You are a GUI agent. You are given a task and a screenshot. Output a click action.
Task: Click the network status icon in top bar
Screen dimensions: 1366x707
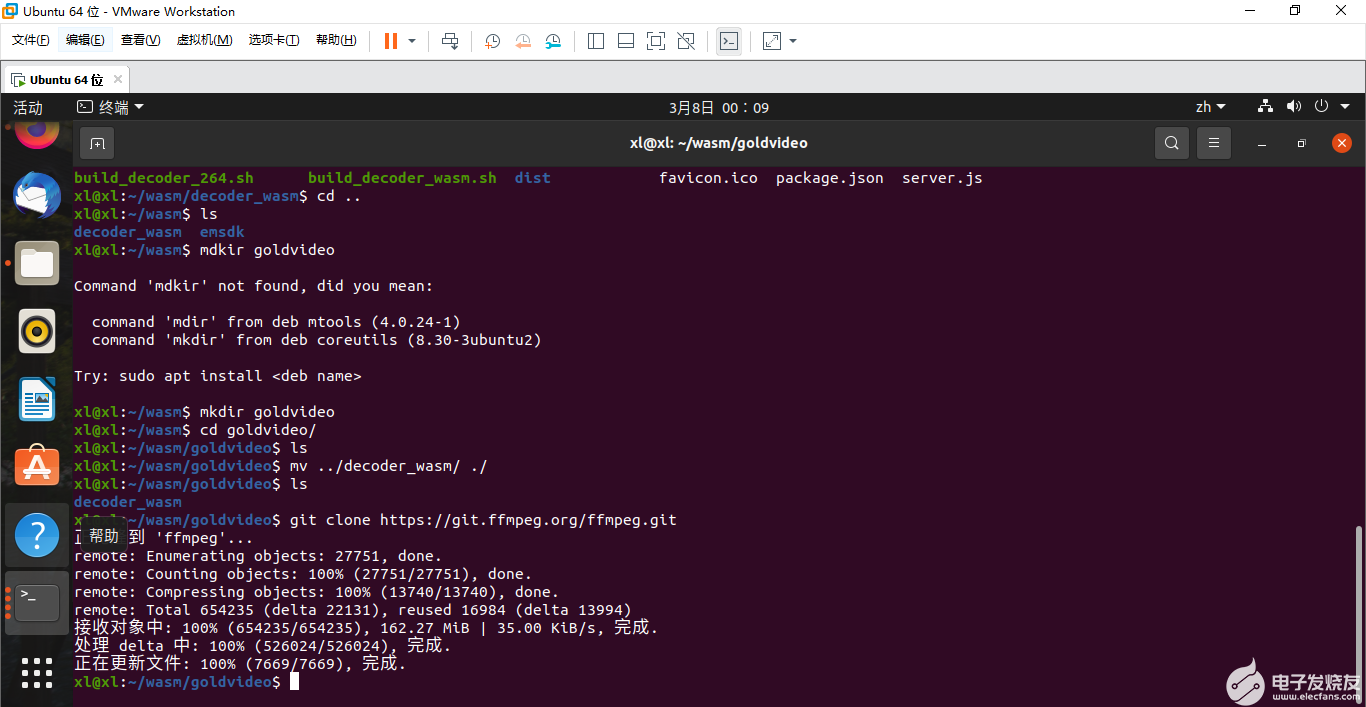pos(1265,106)
